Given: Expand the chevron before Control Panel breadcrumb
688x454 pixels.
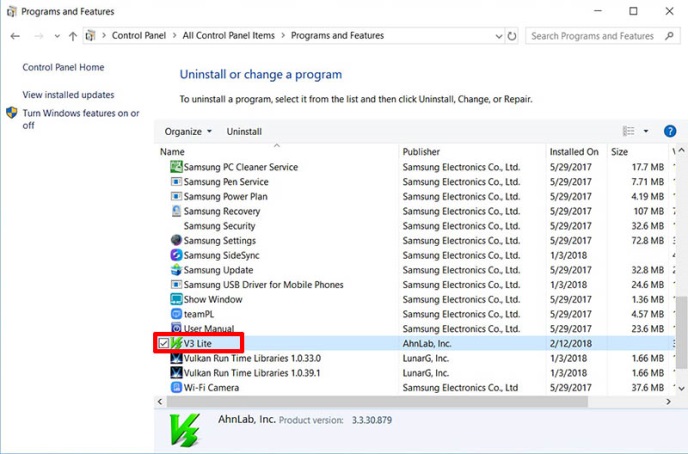Looking at the screenshot, I should (104, 36).
